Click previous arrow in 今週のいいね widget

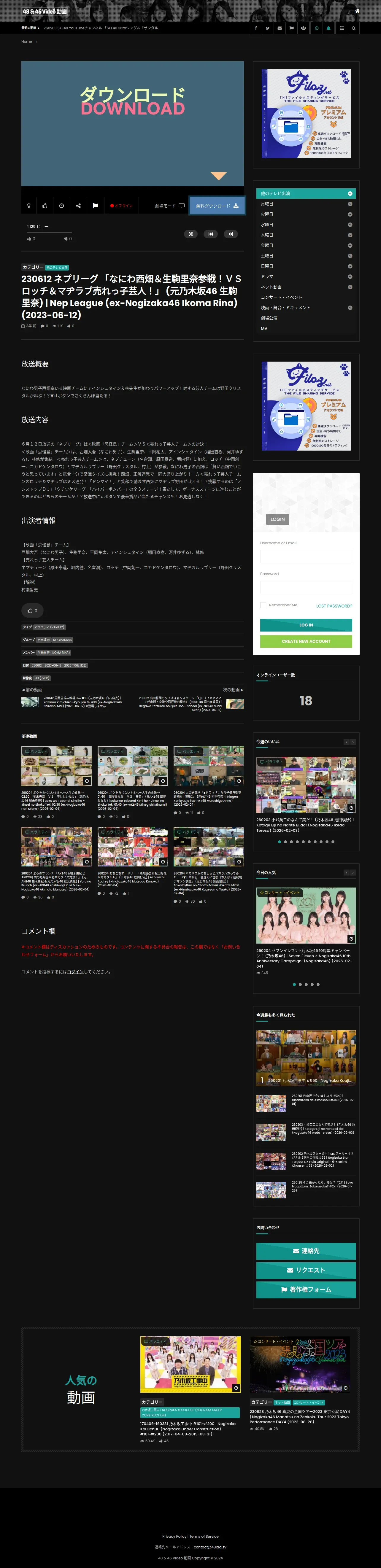tap(346, 742)
